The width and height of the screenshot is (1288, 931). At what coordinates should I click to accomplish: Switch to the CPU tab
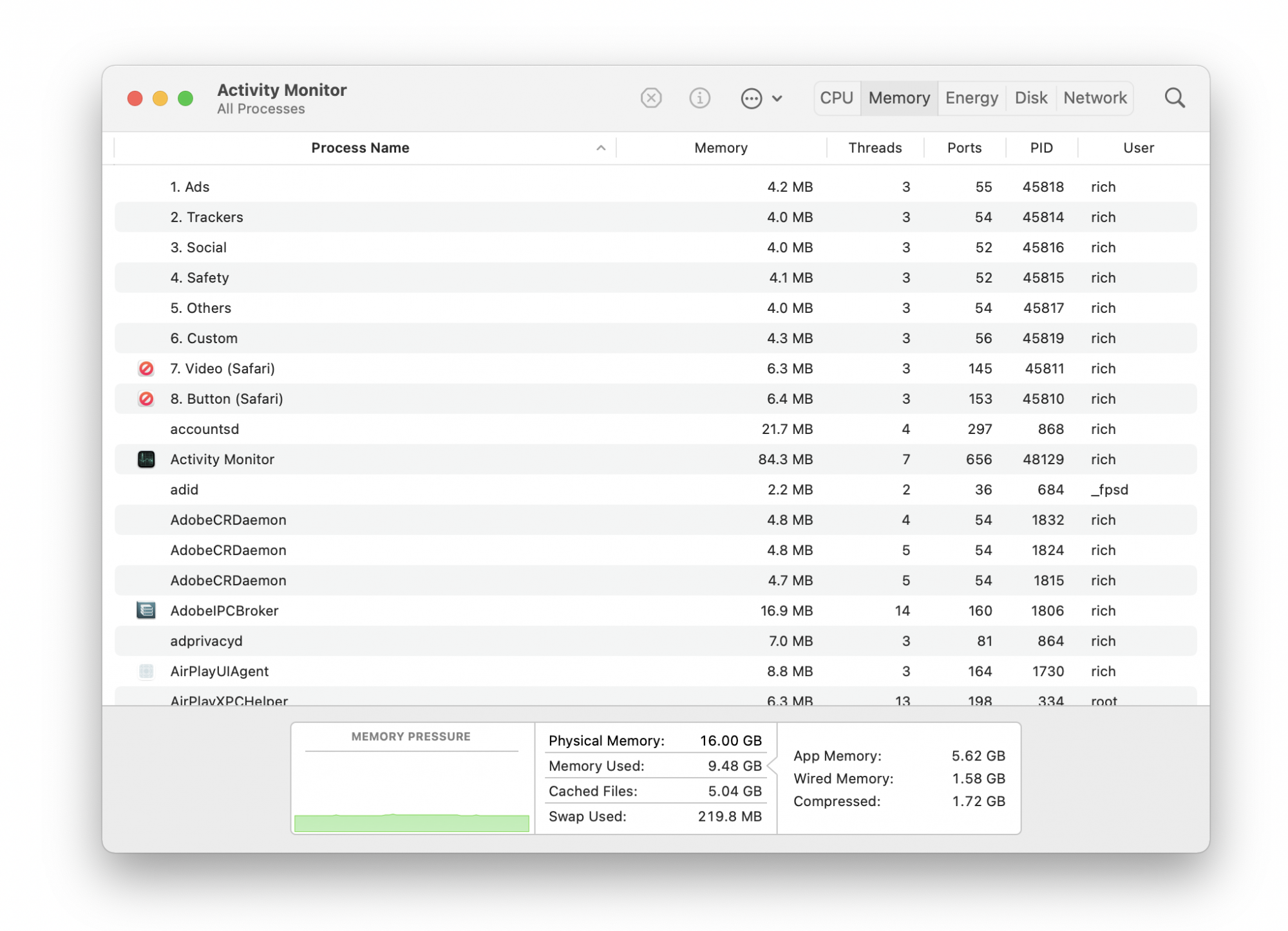click(x=837, y=98)
